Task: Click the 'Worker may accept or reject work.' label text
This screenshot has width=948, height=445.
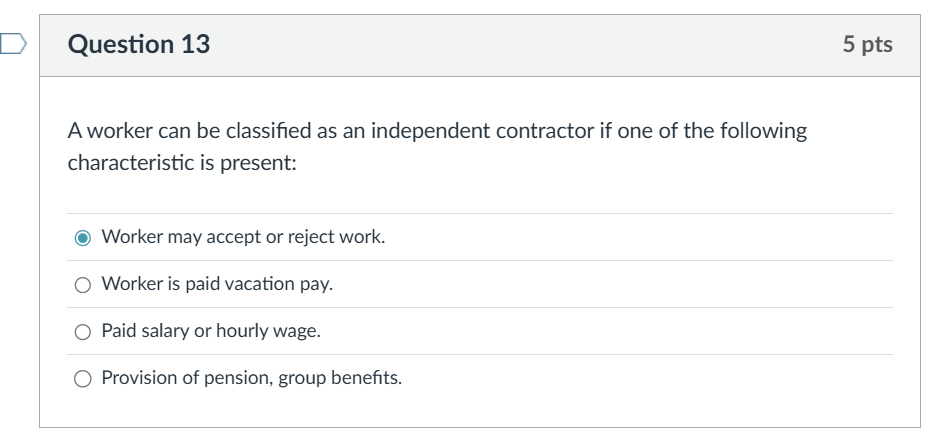Action: pos(243,237)
